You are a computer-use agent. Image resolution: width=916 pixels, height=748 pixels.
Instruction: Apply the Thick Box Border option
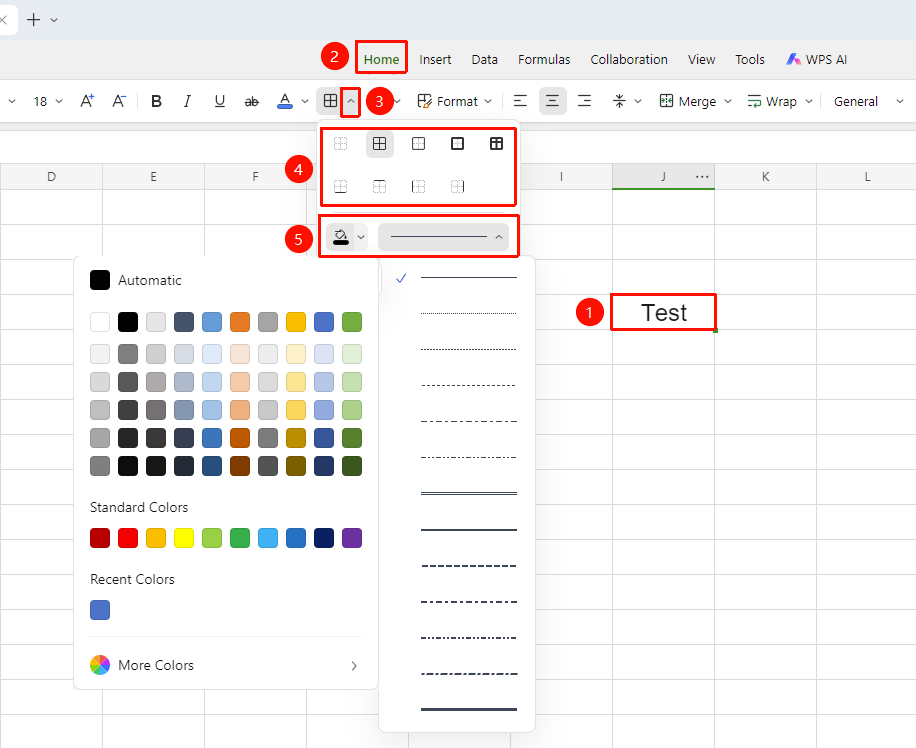click(x=457, y=144)
